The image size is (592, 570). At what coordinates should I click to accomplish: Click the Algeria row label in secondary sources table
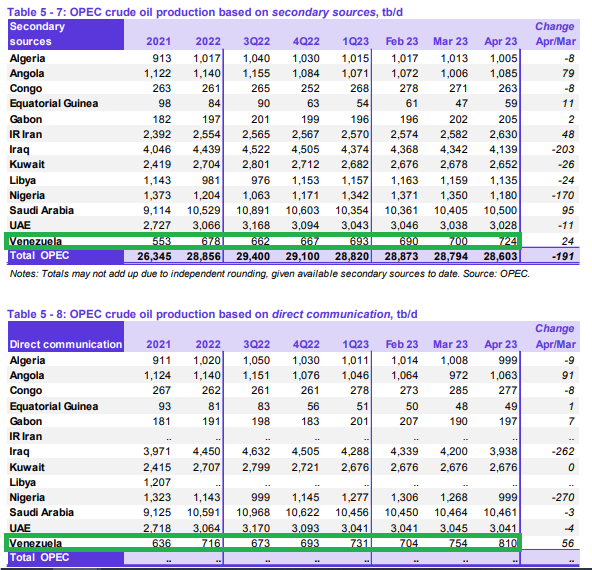click(x=27, y=59)
